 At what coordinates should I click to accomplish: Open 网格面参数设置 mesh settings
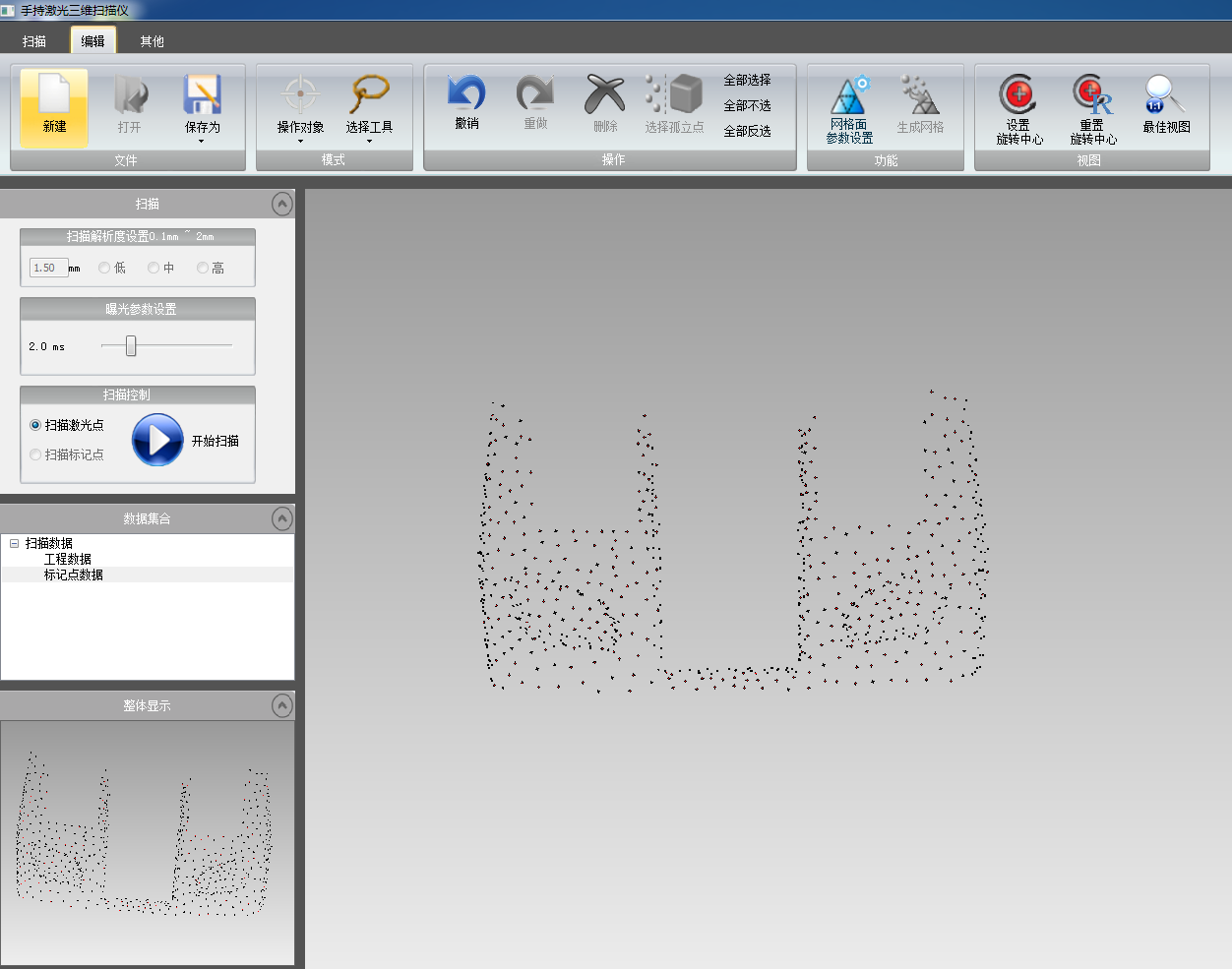pos(848,97)
